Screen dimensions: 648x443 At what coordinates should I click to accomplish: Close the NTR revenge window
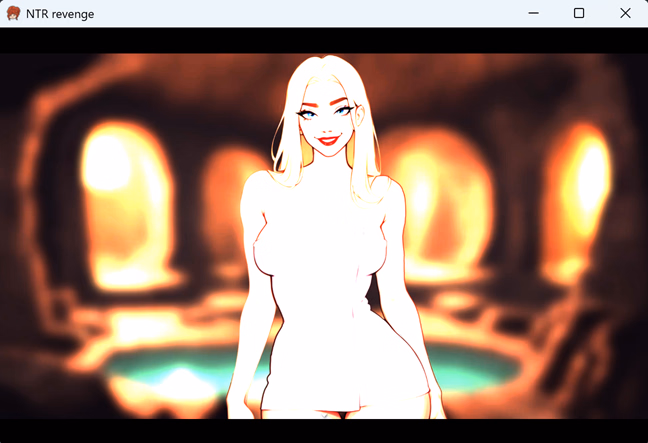625,14
